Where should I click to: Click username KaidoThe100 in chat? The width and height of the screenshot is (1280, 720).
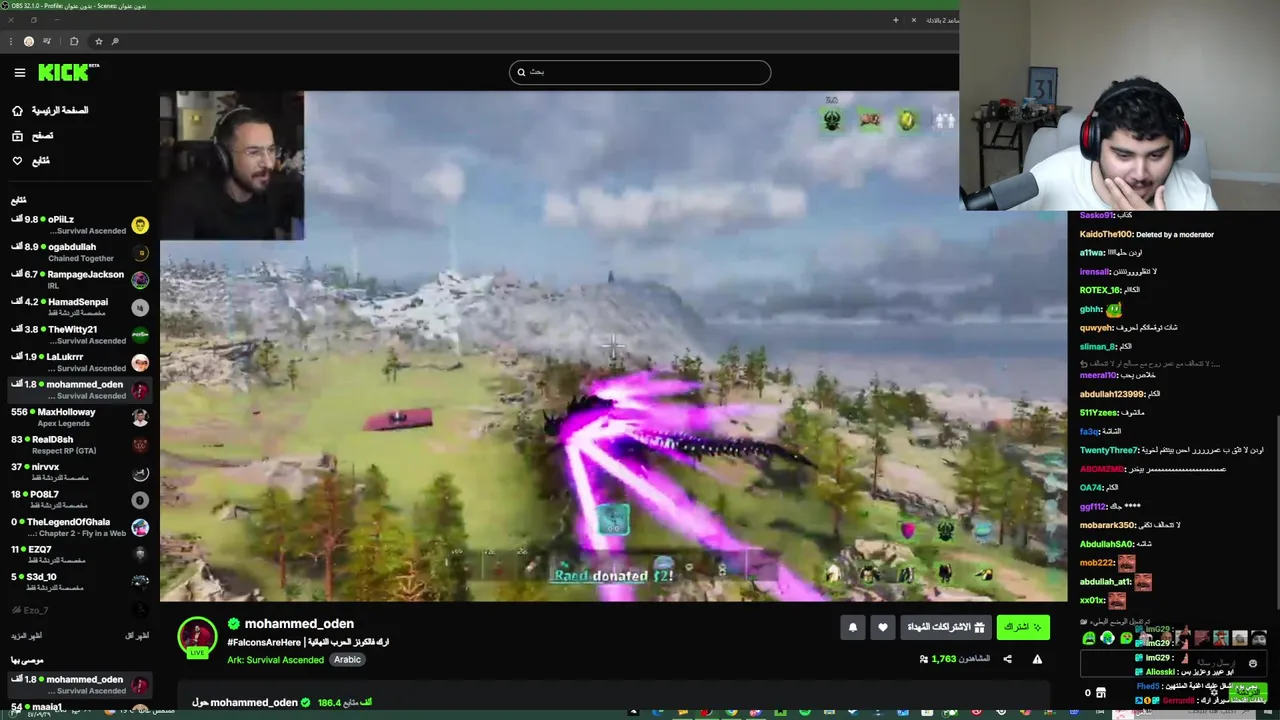click(x=1106, y=234)
